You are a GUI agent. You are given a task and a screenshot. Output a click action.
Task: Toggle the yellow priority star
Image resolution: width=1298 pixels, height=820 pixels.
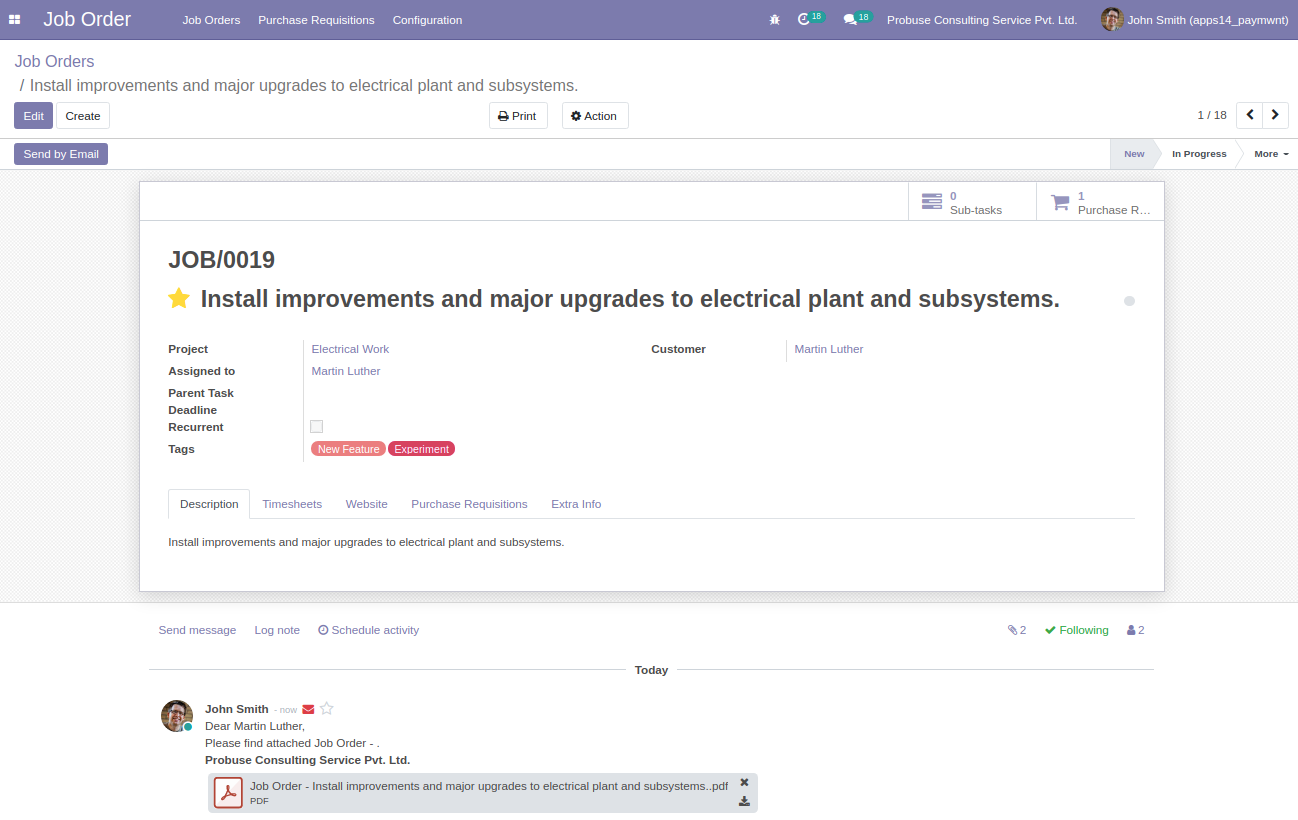coord(179,298)
